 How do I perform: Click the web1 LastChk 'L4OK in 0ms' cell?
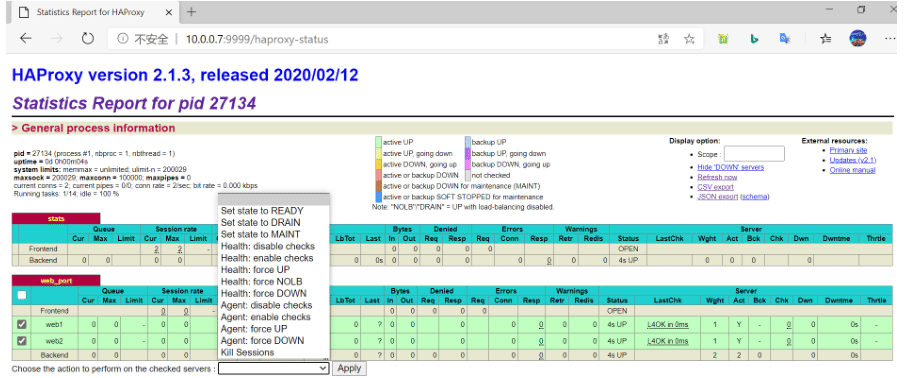coord(667,325)
